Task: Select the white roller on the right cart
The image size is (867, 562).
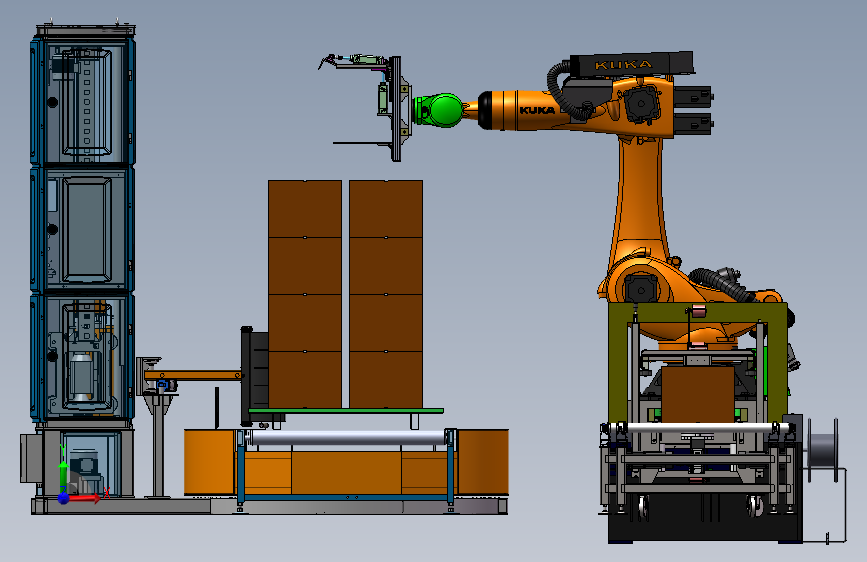Action: (698, 428)
